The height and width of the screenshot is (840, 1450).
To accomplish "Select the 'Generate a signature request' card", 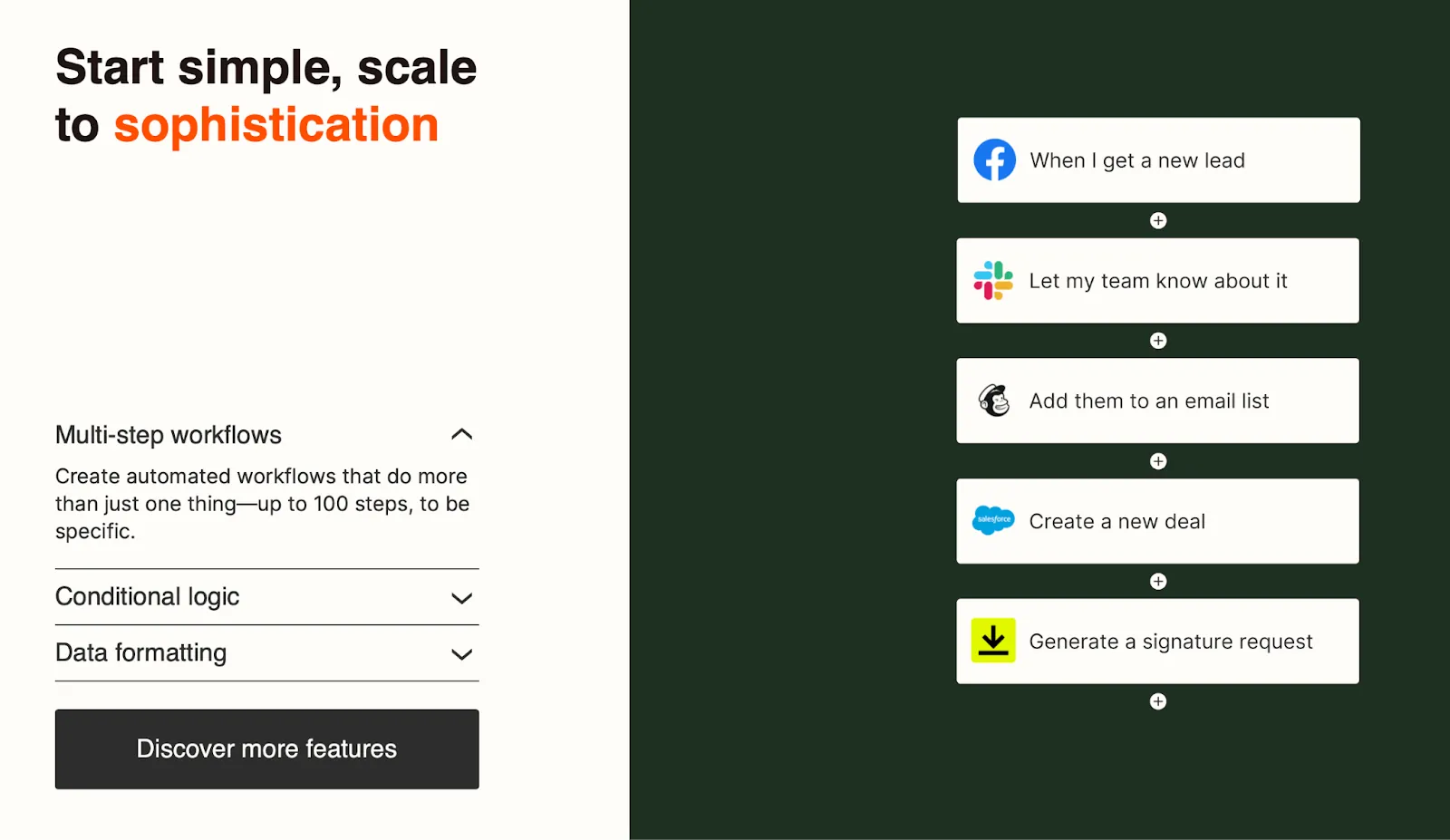I will pos(1158,641).
